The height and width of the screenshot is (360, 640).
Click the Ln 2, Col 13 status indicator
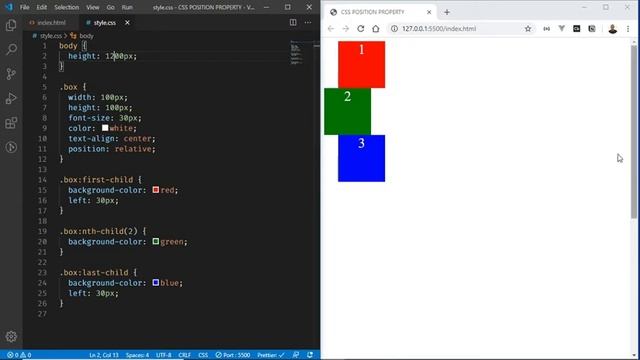104,355
